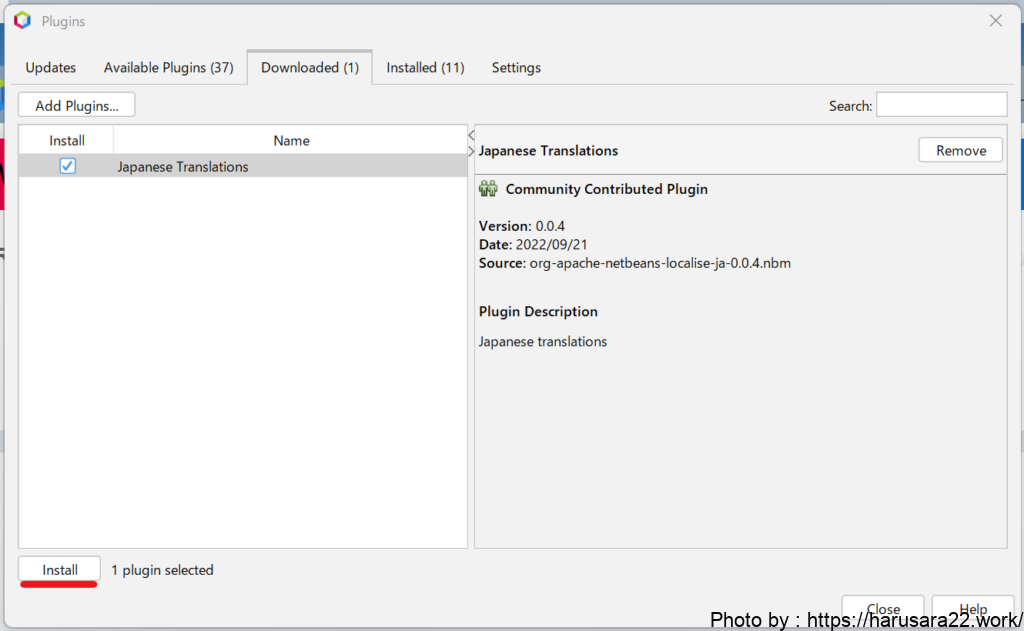Click the Community Contributed Plugin people icon
The width and height of the screenshot is (1024, 631).
(488, 189)
